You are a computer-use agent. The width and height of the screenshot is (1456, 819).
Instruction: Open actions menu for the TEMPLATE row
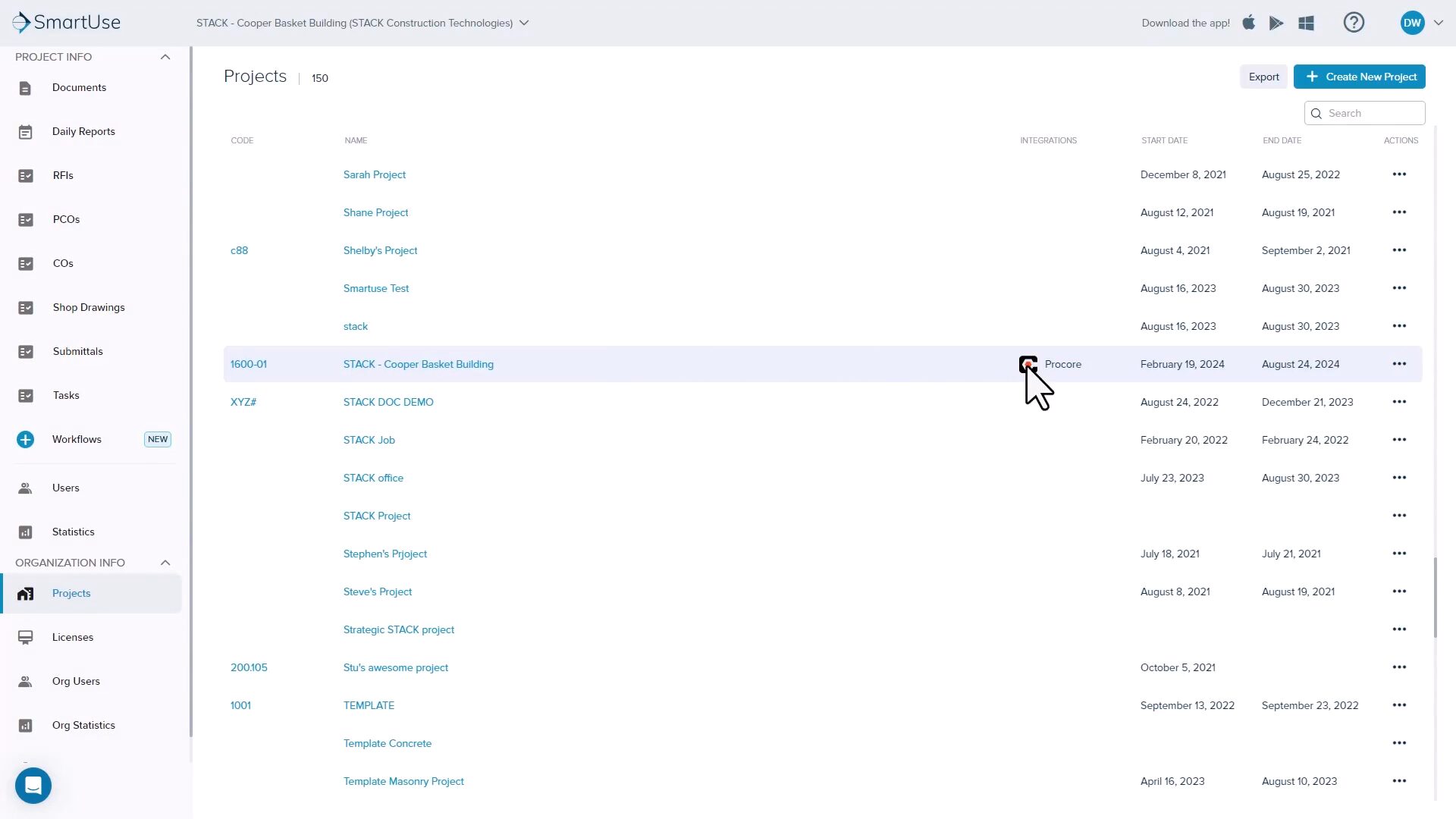tap(1399, 705)
